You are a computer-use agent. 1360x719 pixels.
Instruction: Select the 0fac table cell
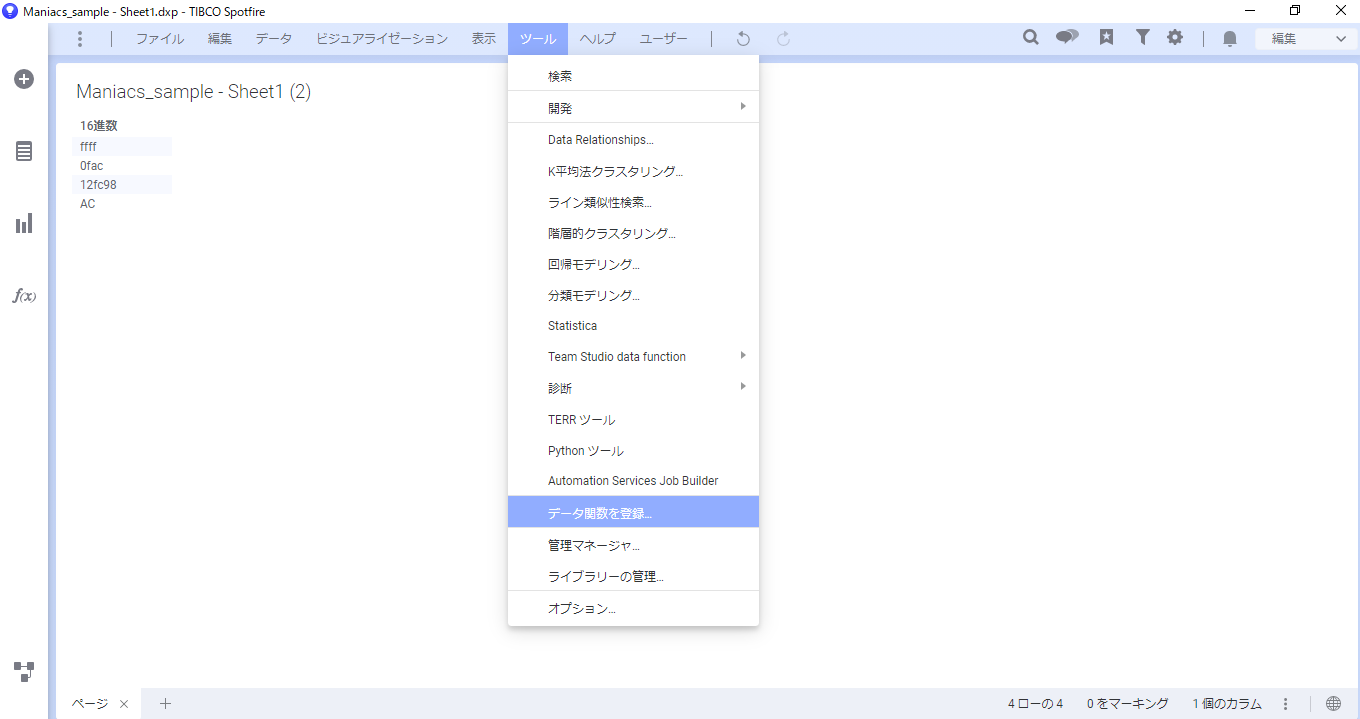124,165
